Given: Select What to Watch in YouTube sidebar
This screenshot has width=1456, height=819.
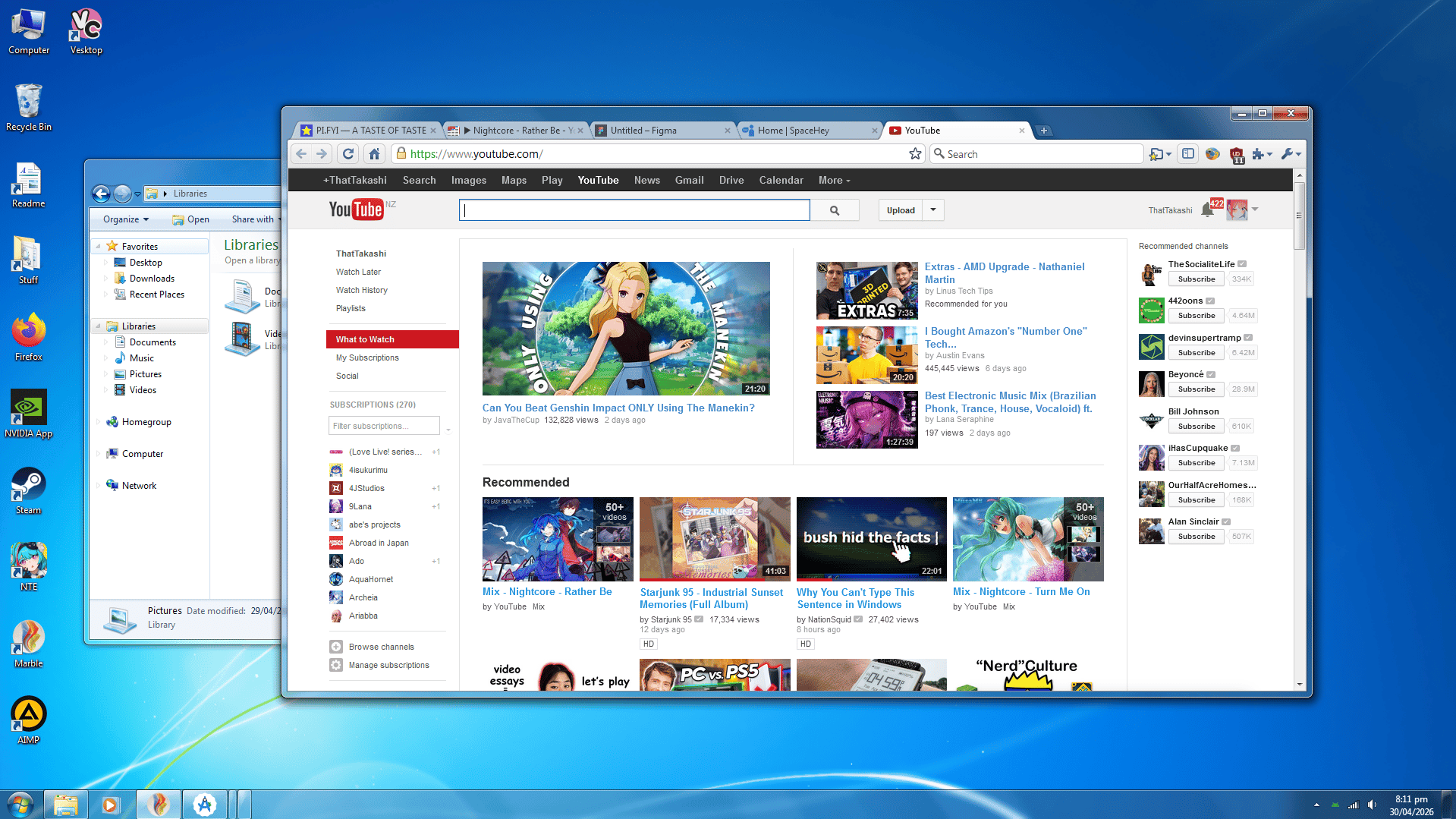Looking at the screenshot, I should click(392, 339).
